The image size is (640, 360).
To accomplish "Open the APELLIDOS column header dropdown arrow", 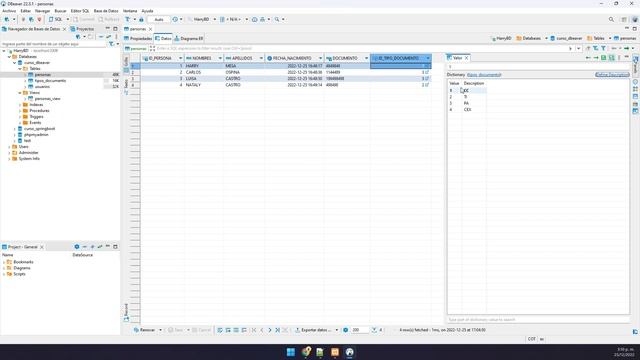I will [x=261, y=58].
